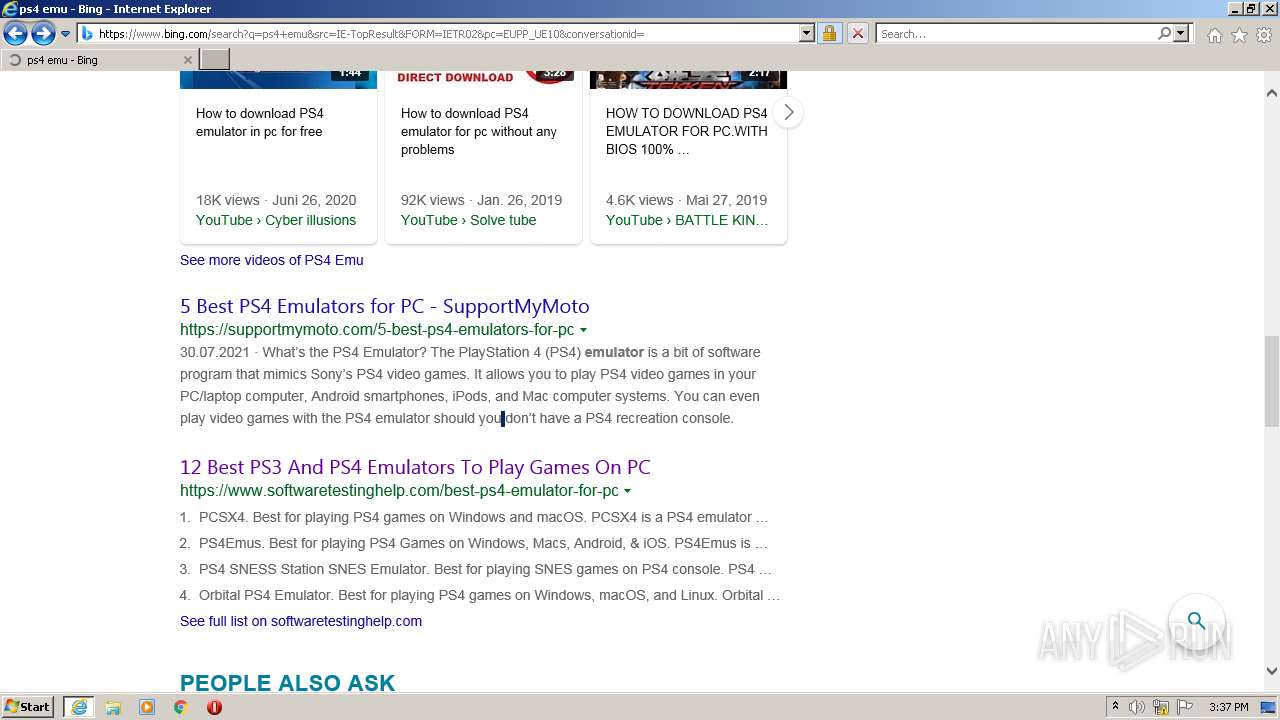Stop page loading with the red X
1280x720 pixels.
(857, 33)
